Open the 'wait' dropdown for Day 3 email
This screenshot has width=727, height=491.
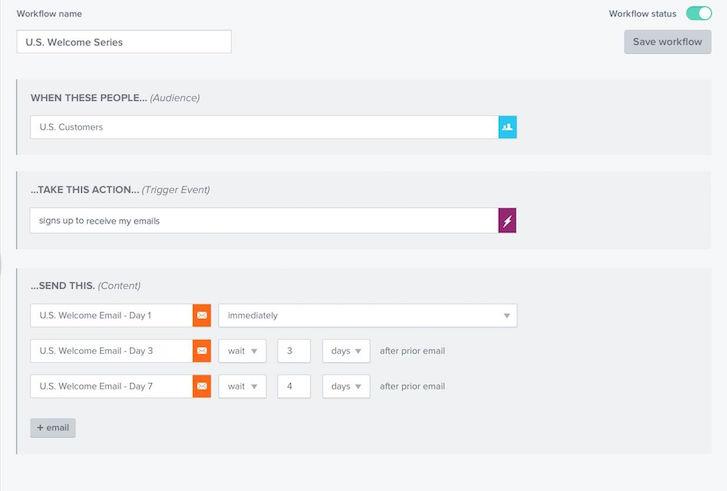pos(242,351)
